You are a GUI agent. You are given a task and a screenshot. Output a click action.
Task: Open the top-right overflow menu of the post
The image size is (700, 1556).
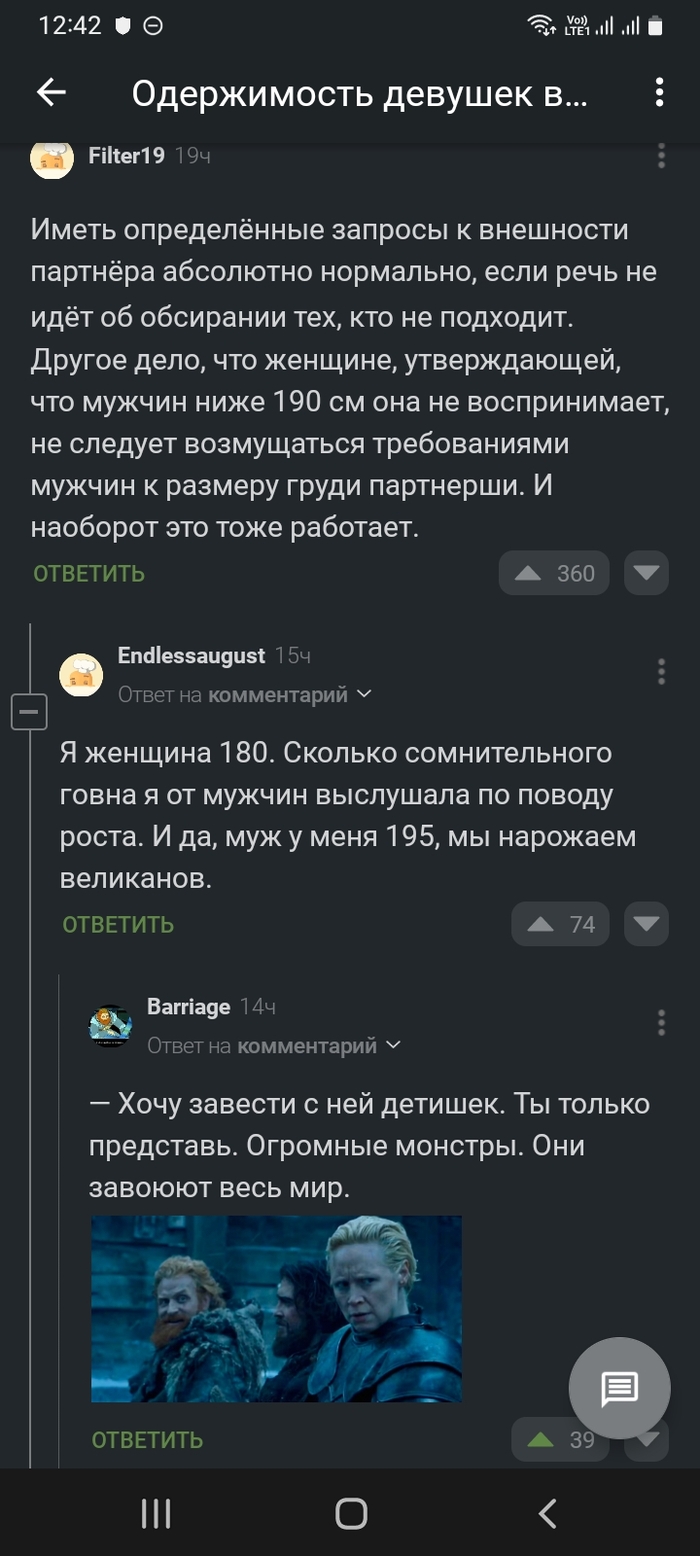pos(658,93)
